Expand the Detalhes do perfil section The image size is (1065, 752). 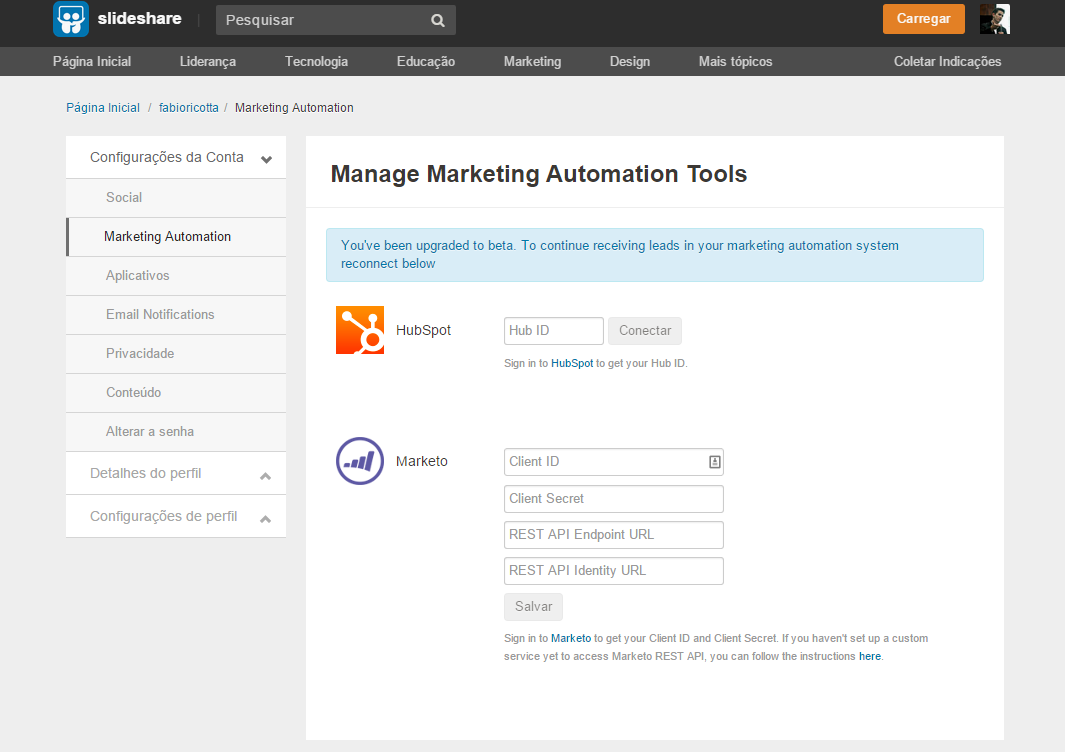pos(265,475)
